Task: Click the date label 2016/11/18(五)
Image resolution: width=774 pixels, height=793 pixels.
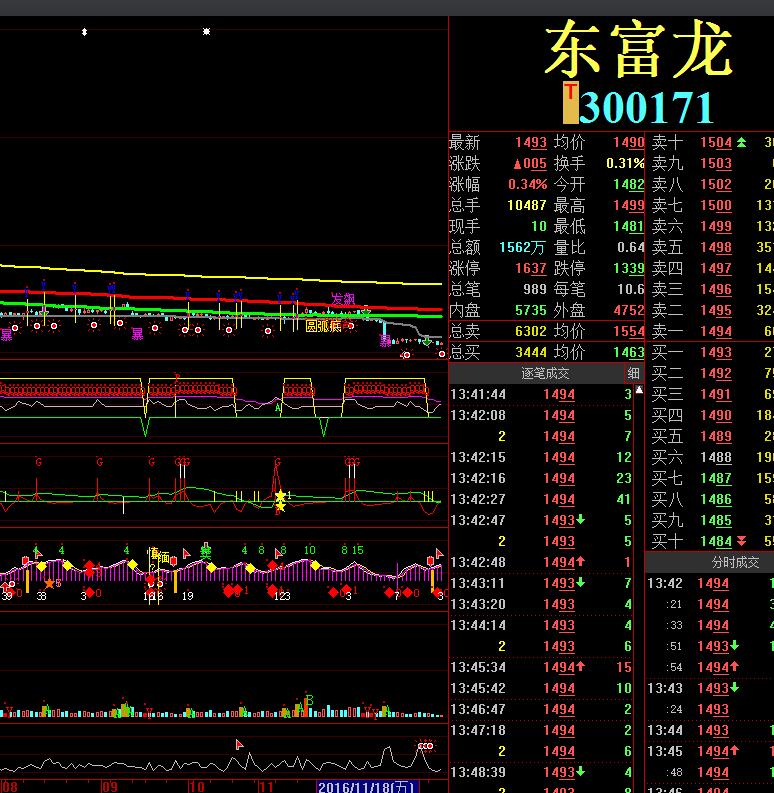Action: (x=366, y=786)
